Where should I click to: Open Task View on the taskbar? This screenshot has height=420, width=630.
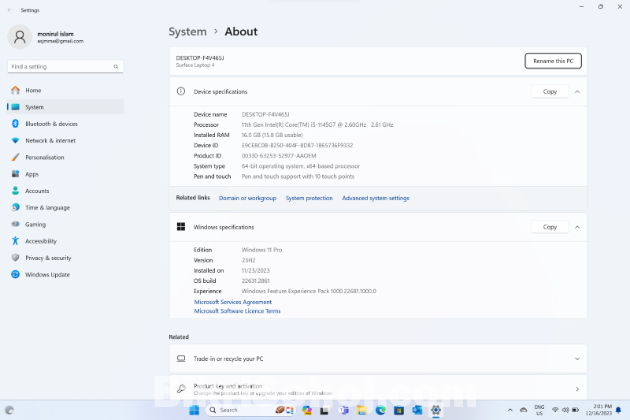[324, 410]
